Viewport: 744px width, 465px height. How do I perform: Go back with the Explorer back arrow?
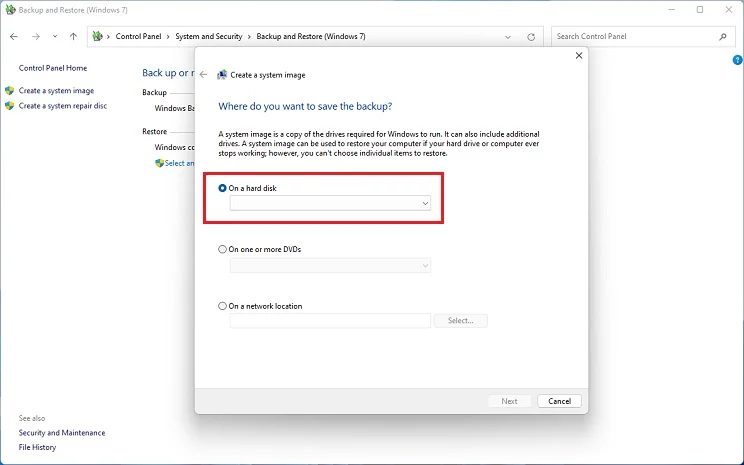(x=14, y=37)
